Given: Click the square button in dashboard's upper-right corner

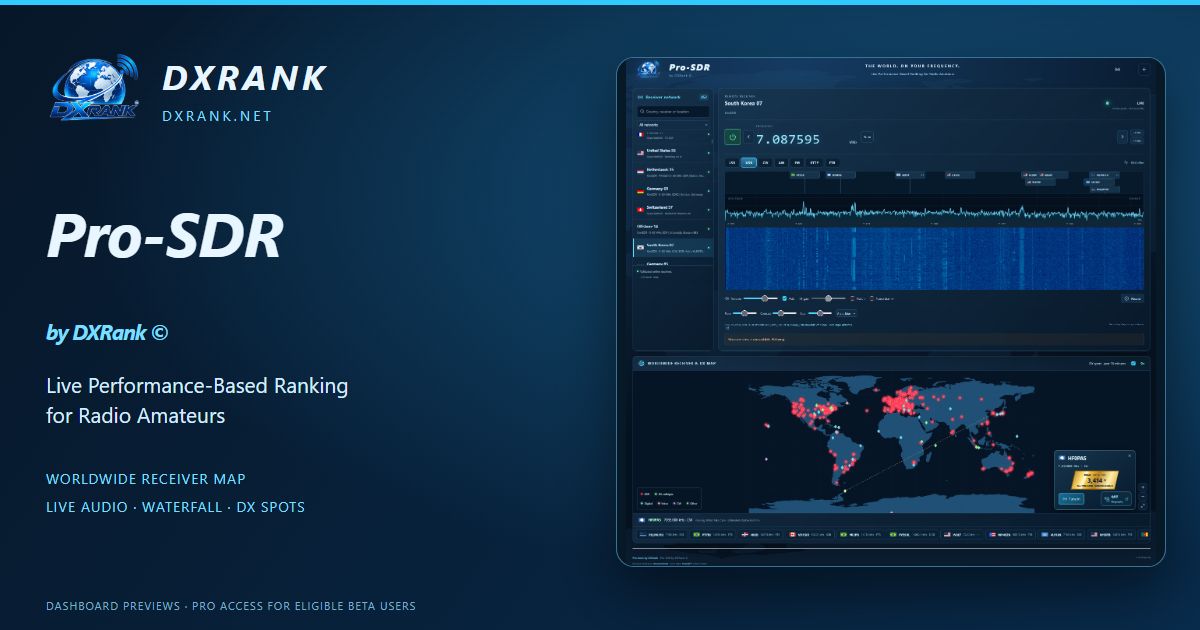Looking at the screenshot, I should coord(1144,69).
